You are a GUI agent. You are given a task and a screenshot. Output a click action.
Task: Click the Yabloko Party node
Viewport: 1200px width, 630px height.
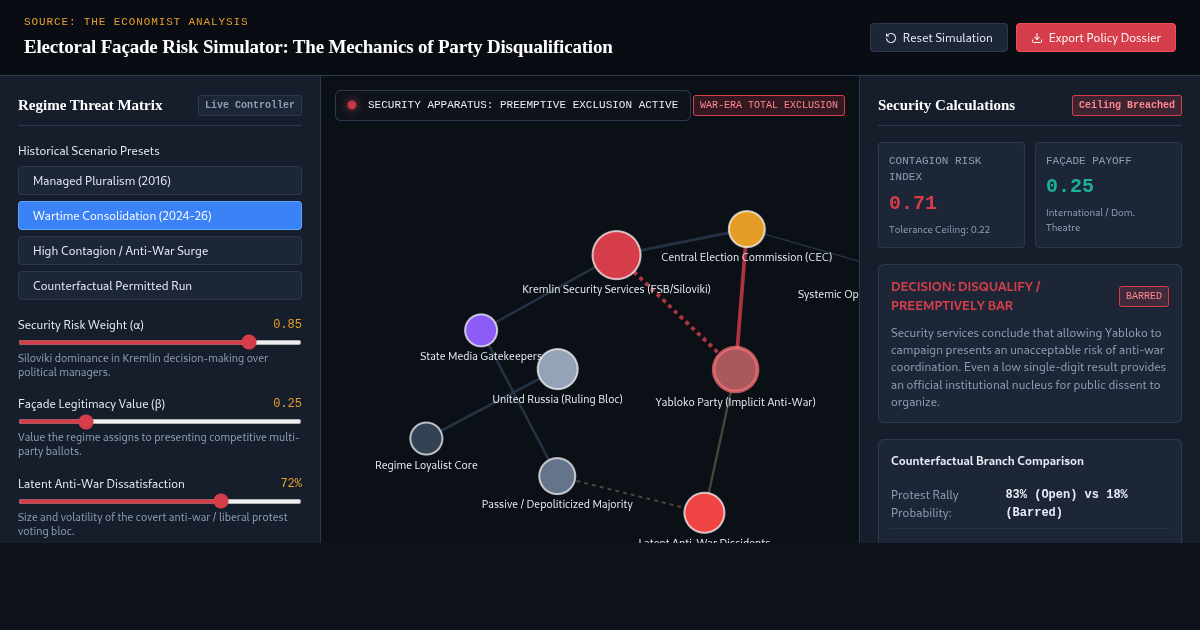[736, 370]
